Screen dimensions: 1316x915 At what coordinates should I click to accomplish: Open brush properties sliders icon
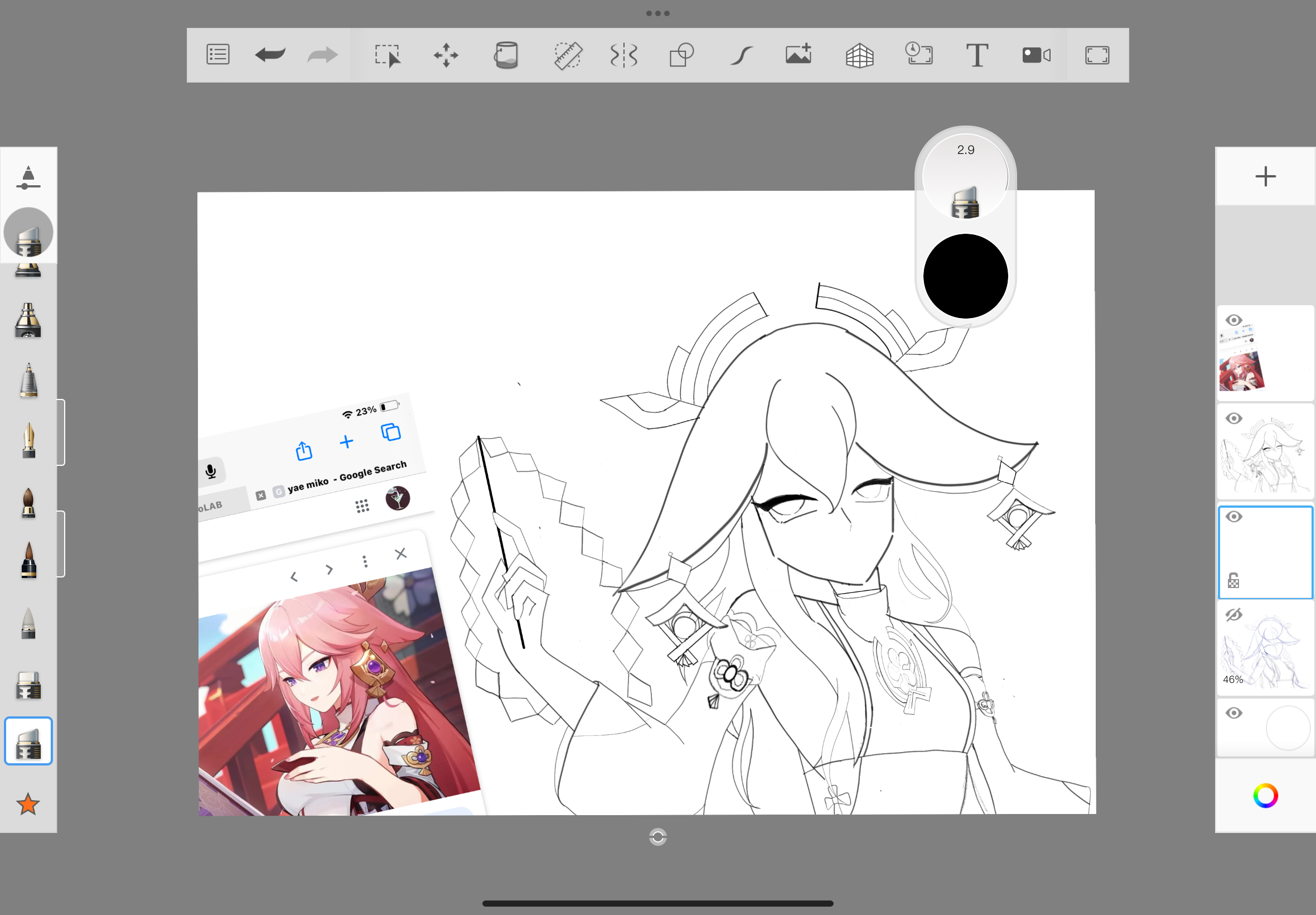28,177
